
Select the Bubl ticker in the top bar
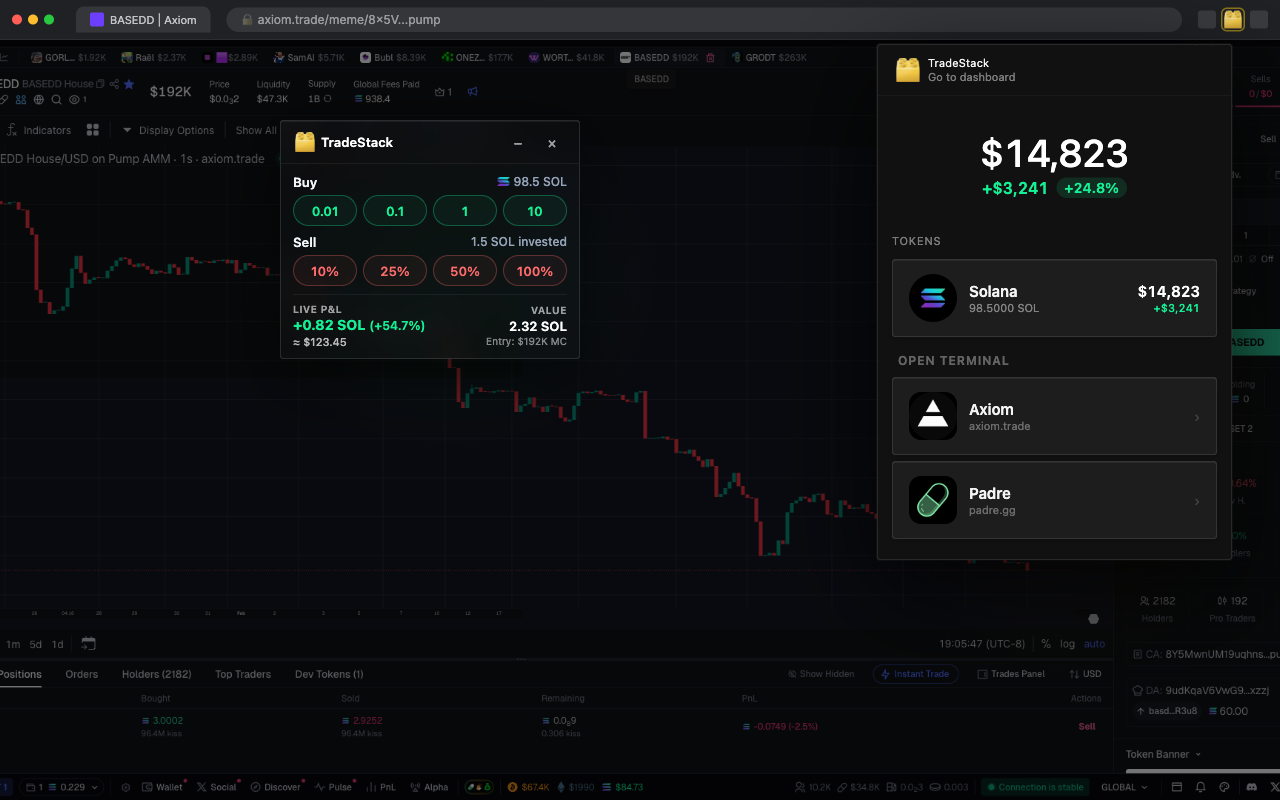pyautogui.click(x=393, y=58)
